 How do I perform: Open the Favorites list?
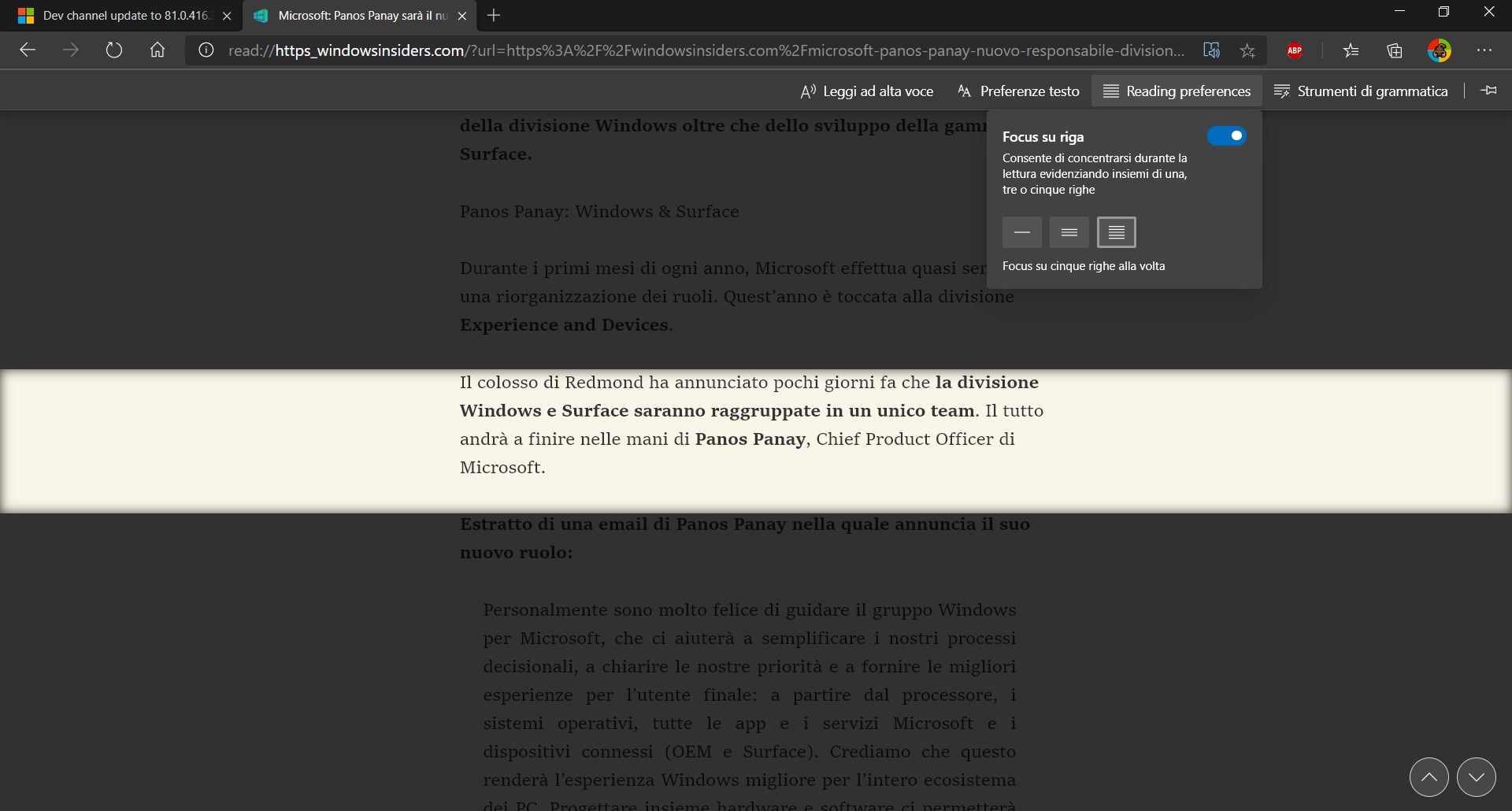coord(1351,50)
